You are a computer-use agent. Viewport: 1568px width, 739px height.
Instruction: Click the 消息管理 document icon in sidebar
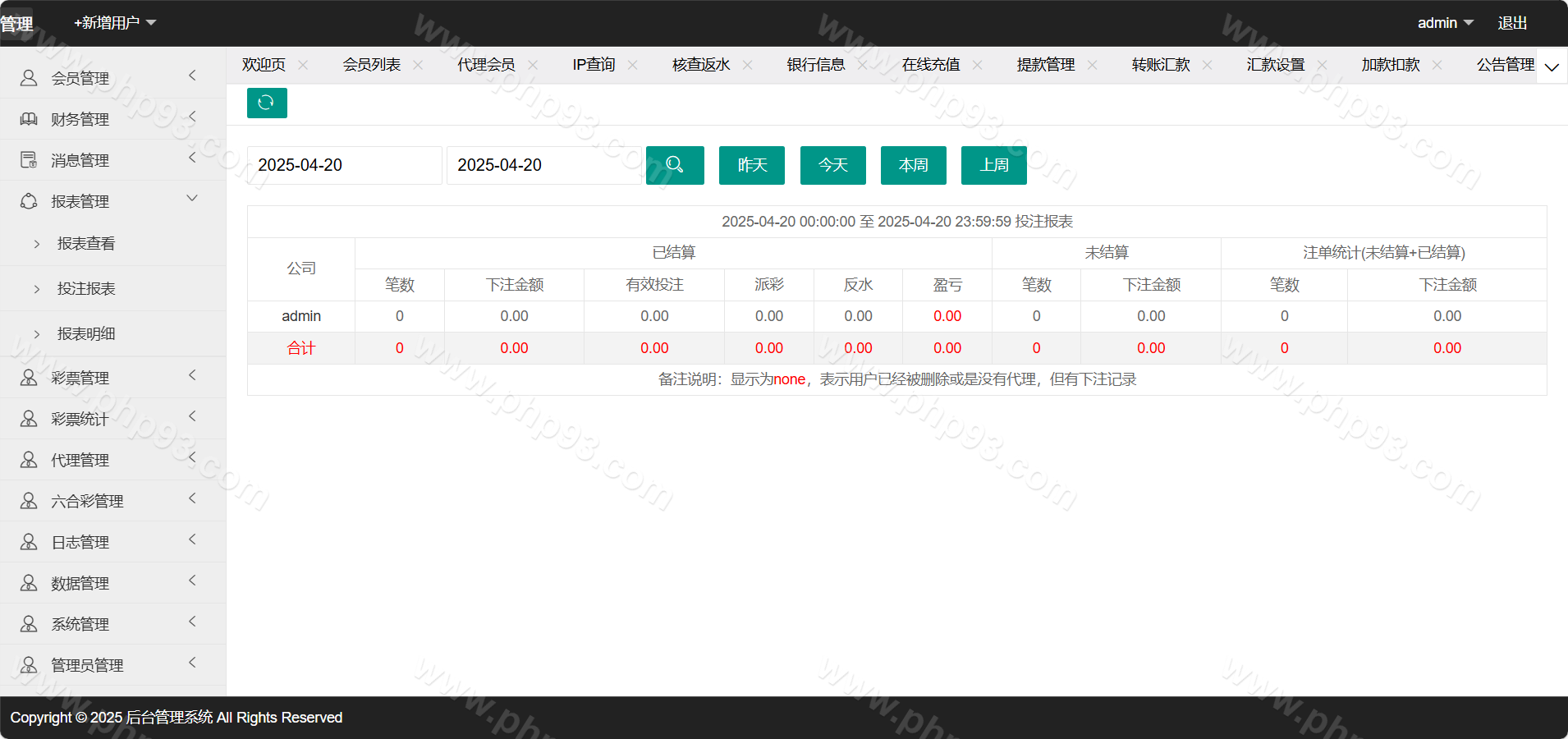click(29, 160)
